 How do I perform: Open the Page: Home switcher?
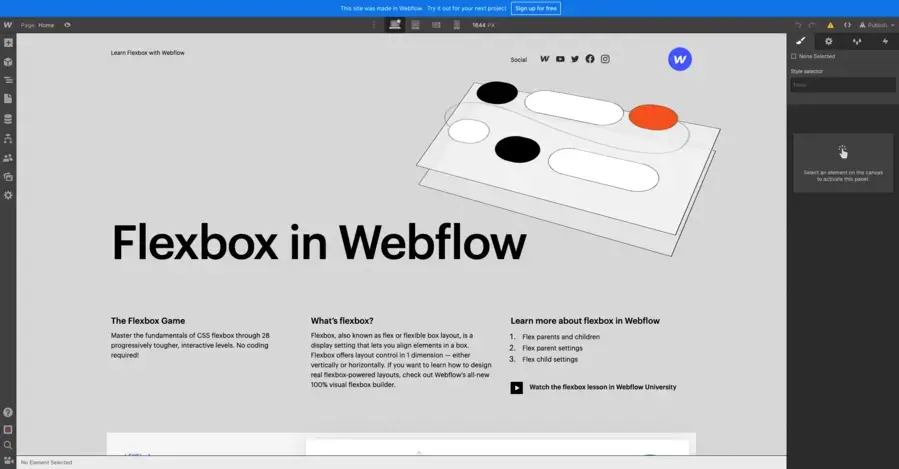click(37, 25)
